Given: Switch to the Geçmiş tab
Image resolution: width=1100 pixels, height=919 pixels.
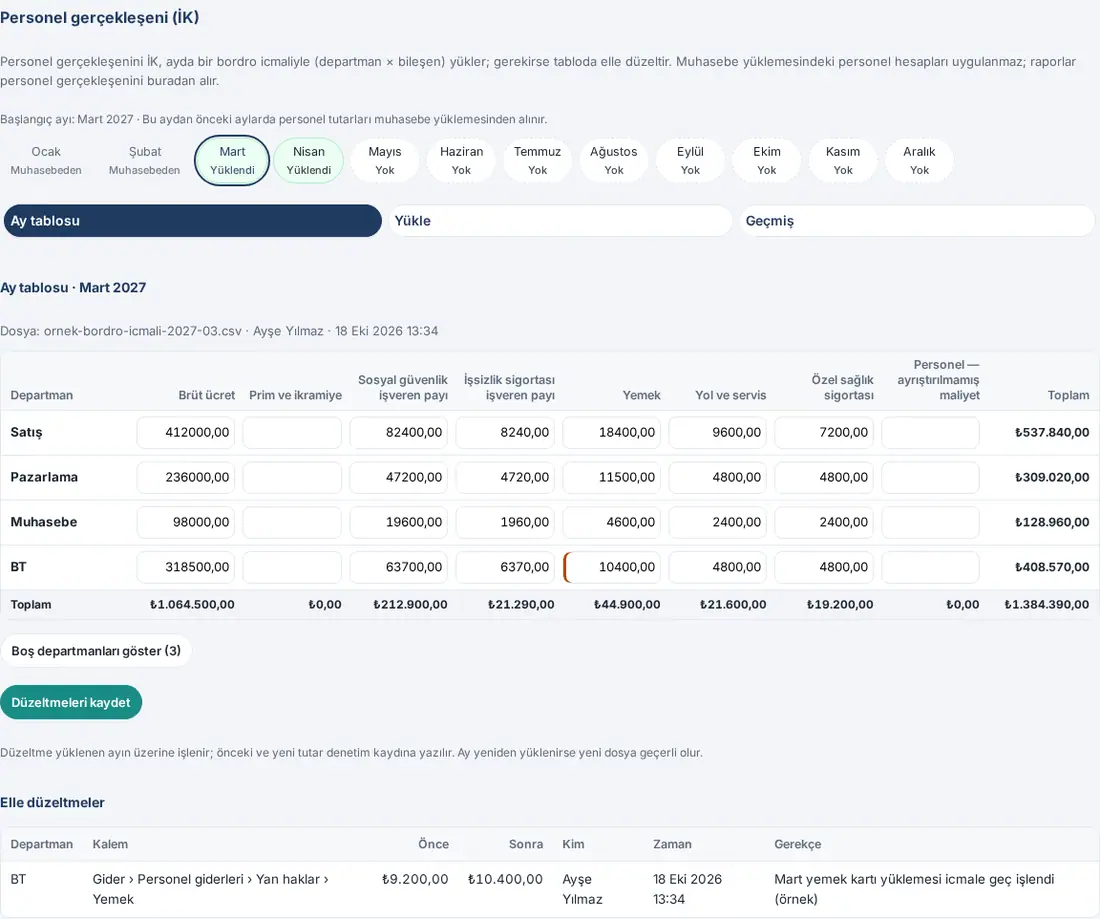Looking at the screenshot, I should pyautogui.click(x=917, y=221).
